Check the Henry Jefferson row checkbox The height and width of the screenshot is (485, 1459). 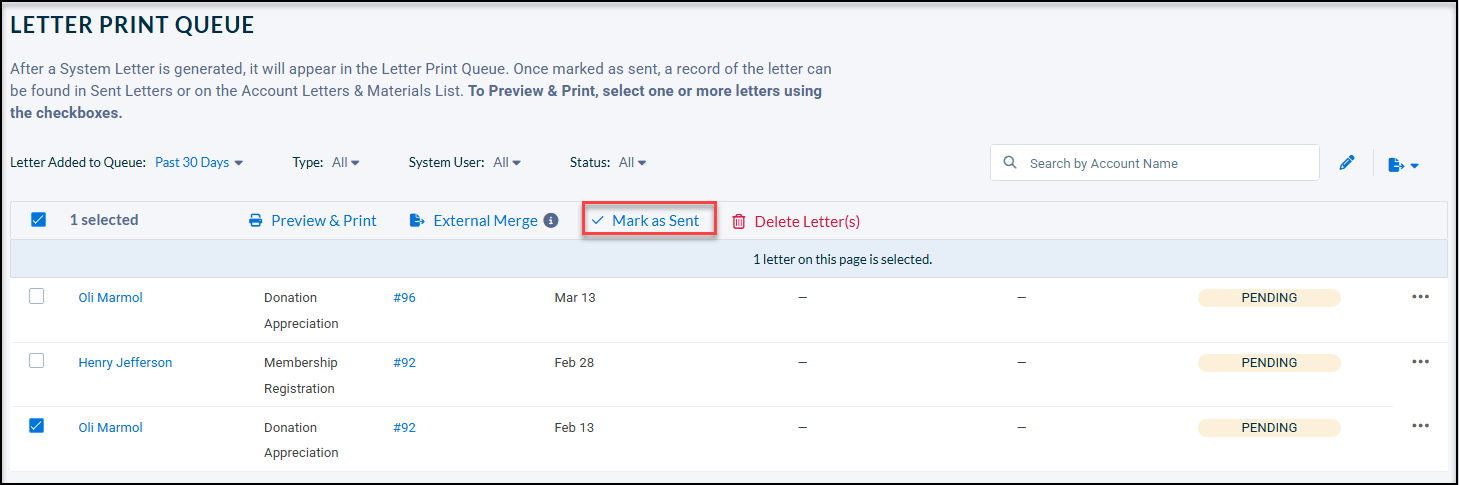click(x=37, y=361)
